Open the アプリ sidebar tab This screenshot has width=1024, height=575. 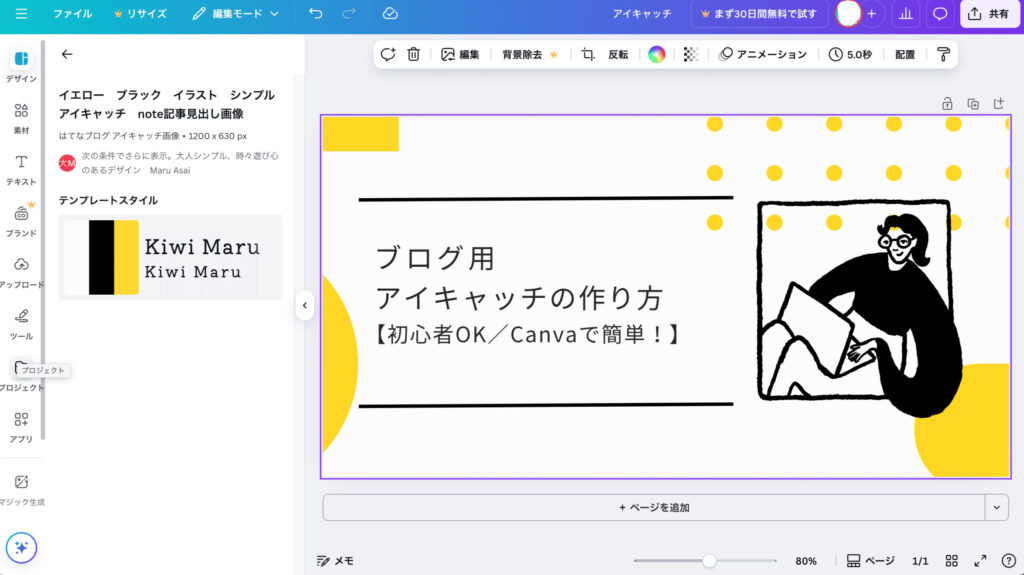pyautogui.click(x=21, y=427)
